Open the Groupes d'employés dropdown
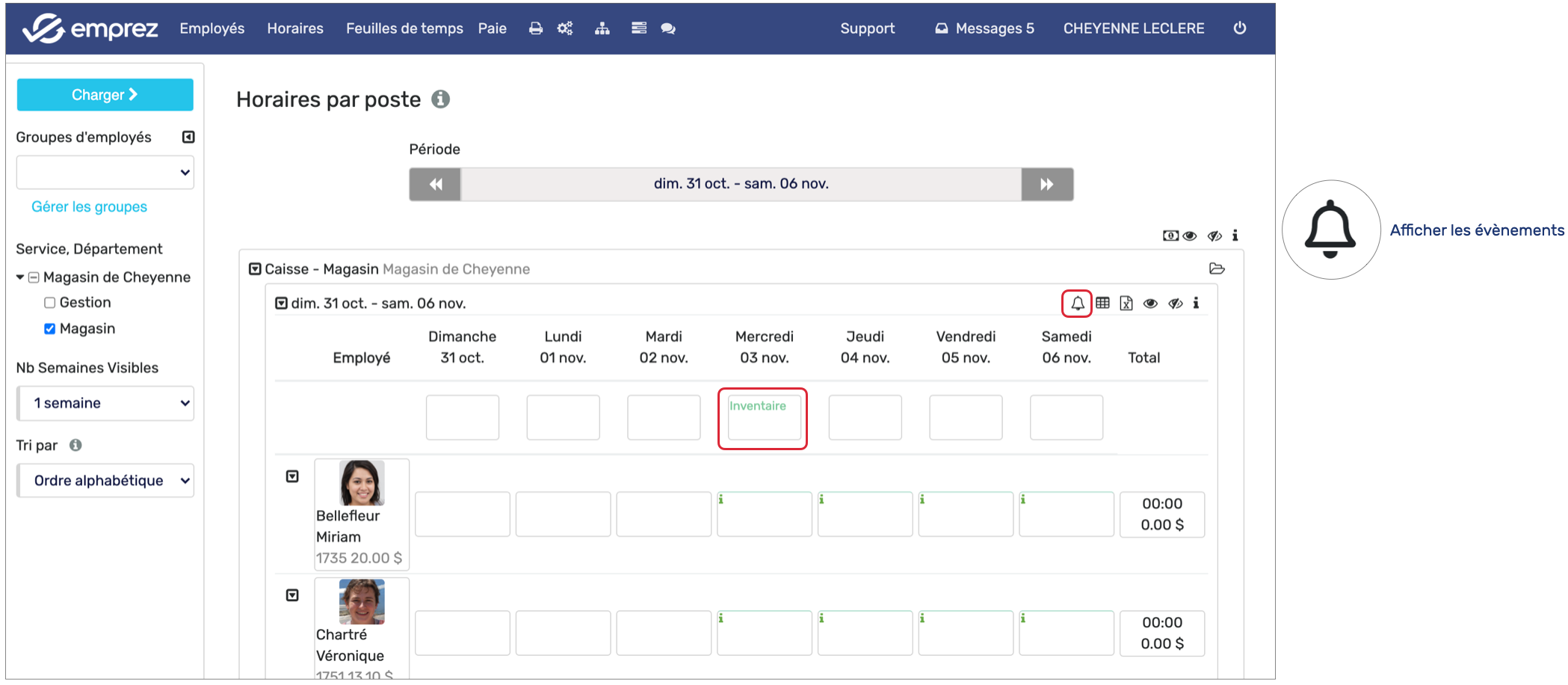Viewport: 1568px width, 685px height. (x=105, y=173)
